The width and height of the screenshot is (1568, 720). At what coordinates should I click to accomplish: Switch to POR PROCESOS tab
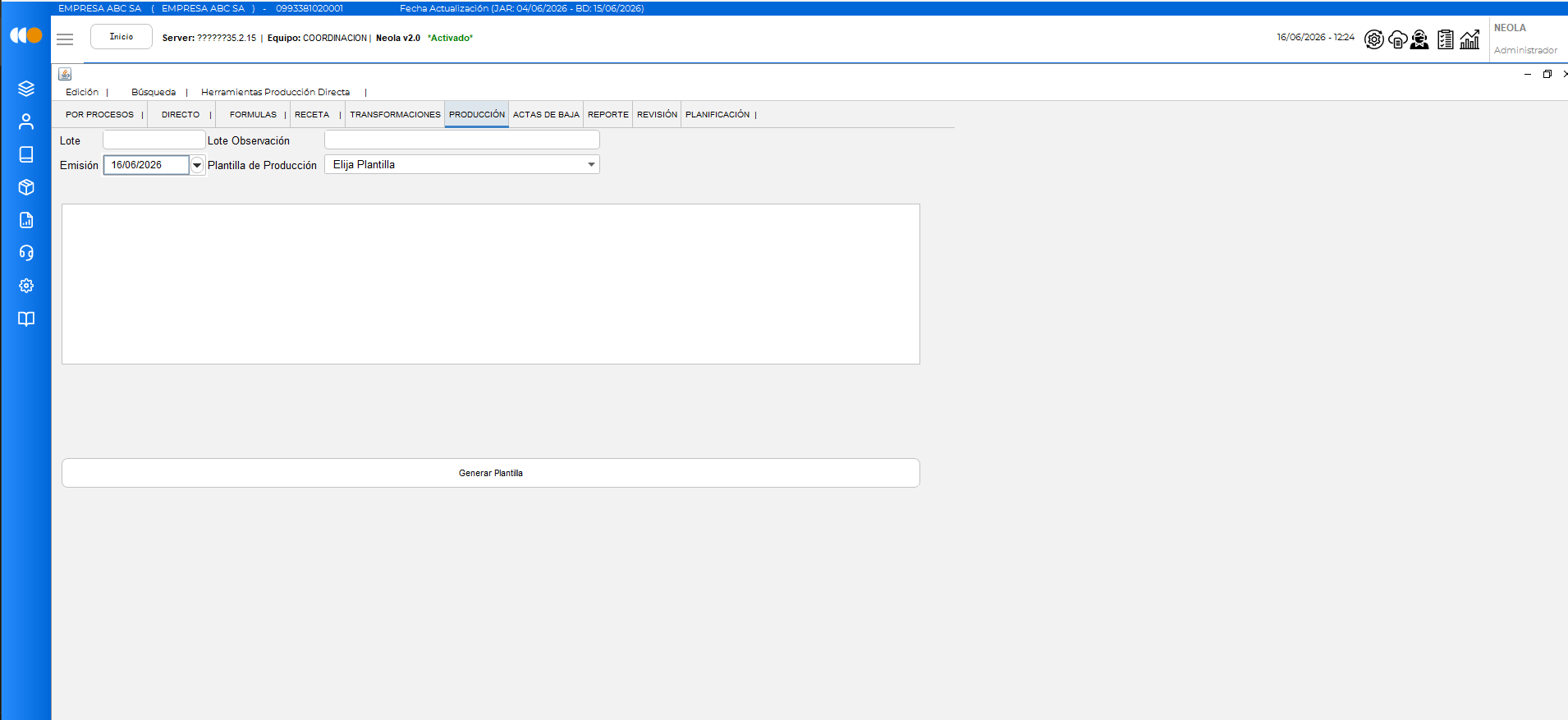click(99, 114)
